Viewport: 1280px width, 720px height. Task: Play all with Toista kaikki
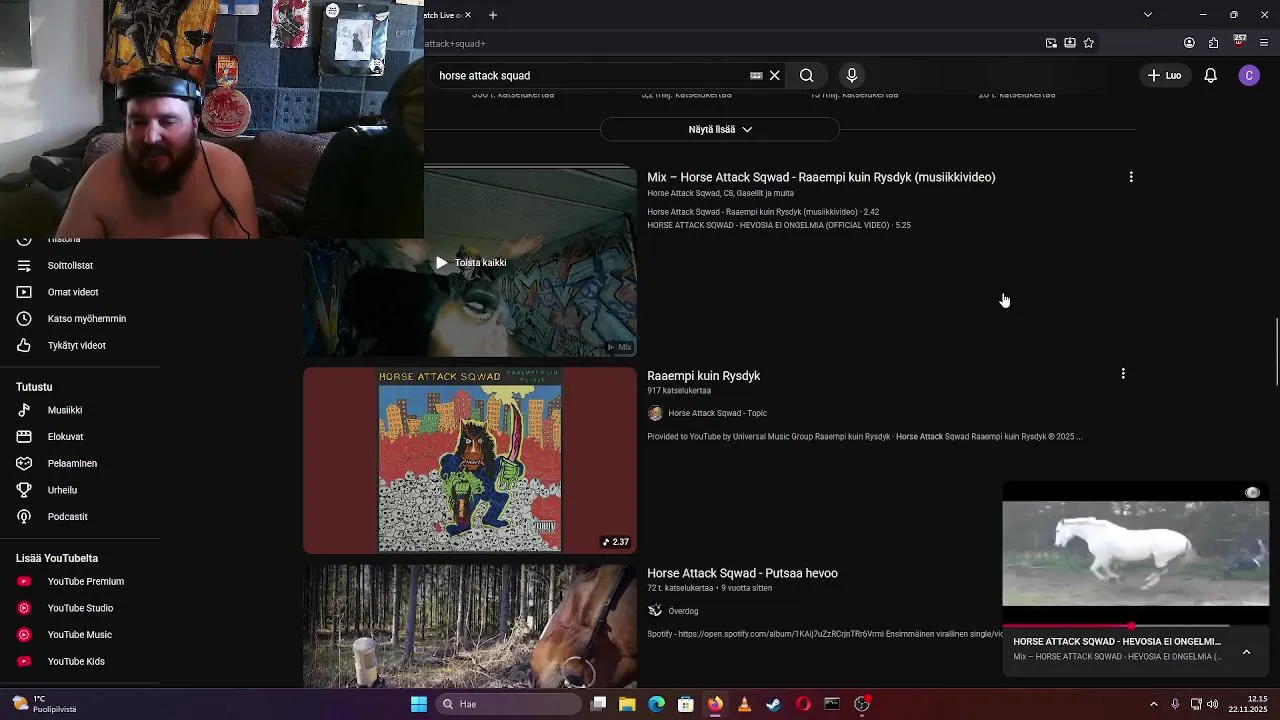pos(471,263)
